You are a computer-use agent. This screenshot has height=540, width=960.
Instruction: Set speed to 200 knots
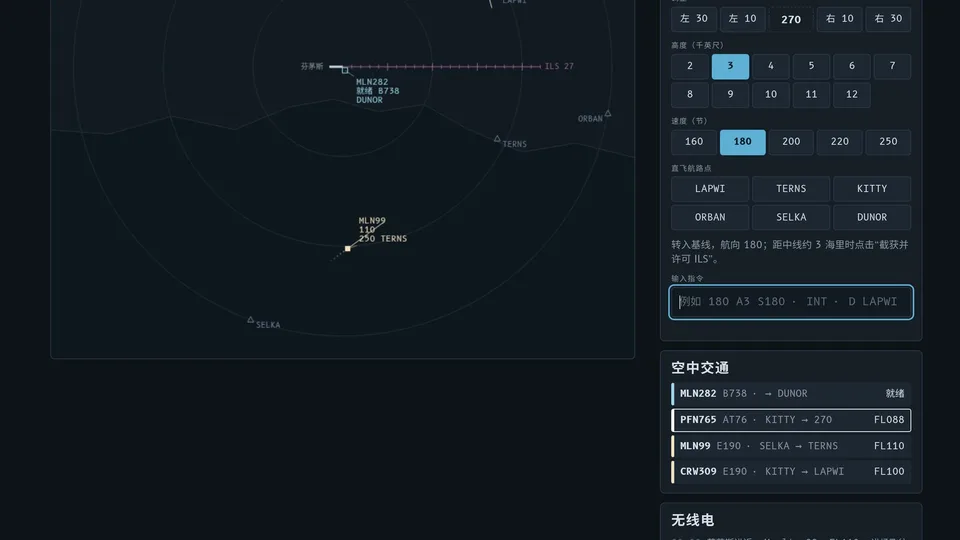[790, 142]
